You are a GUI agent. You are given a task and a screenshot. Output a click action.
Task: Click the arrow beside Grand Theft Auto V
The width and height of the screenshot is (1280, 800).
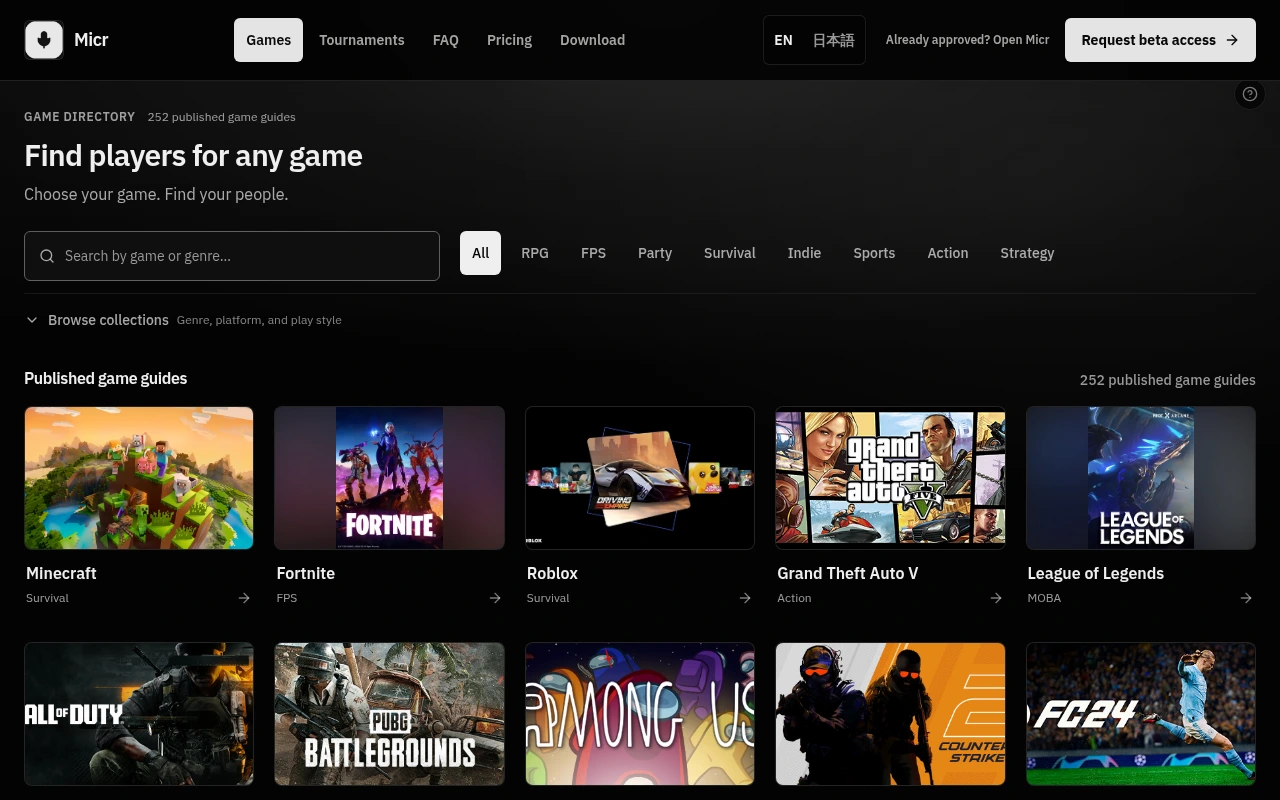[996, 598]
